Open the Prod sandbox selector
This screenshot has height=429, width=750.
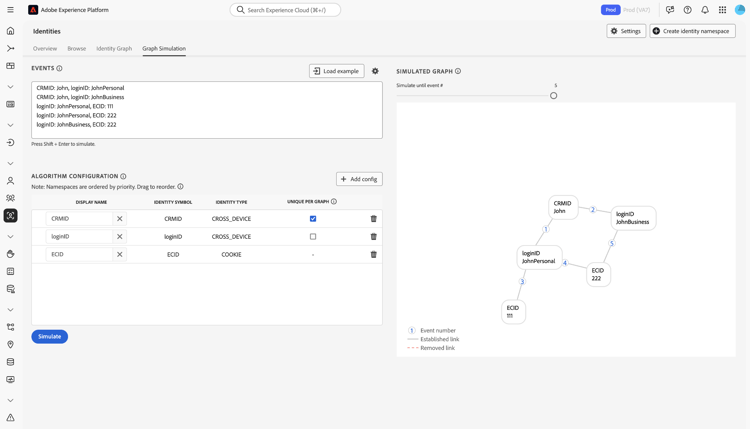click(x=610, y=10)
